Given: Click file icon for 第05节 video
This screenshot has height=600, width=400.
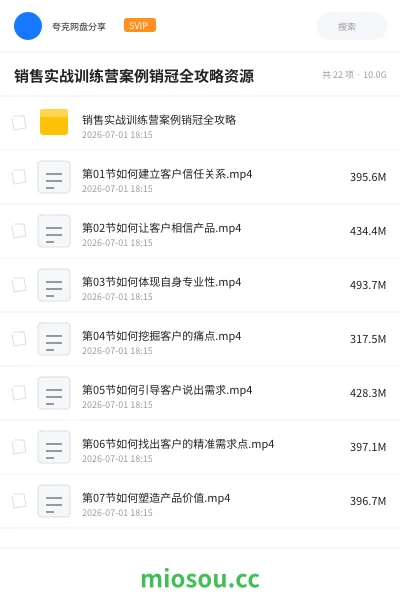Looking at the screenshot, I should click(x=54, y=393).
